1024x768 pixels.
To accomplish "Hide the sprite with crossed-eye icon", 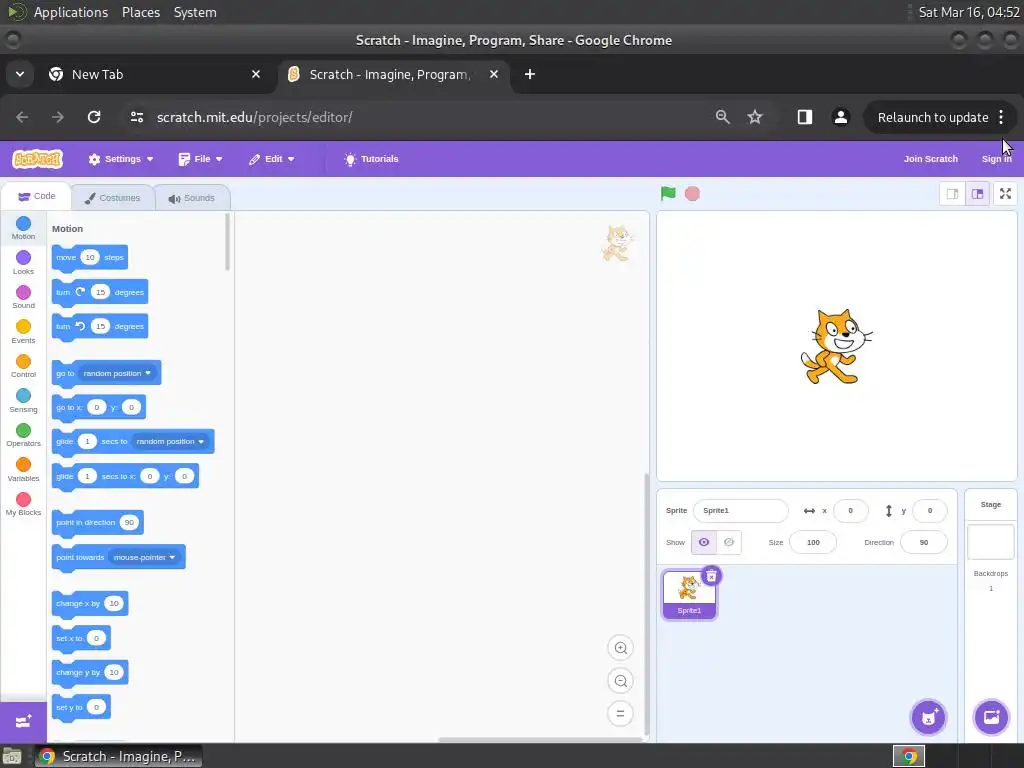I will pos(729,542).
